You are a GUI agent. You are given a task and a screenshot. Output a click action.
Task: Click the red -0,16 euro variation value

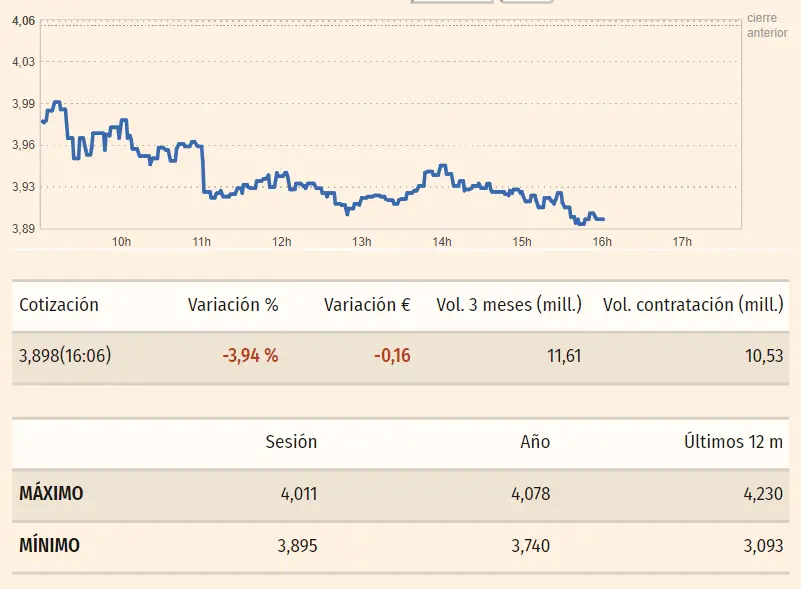pos(392,356)
